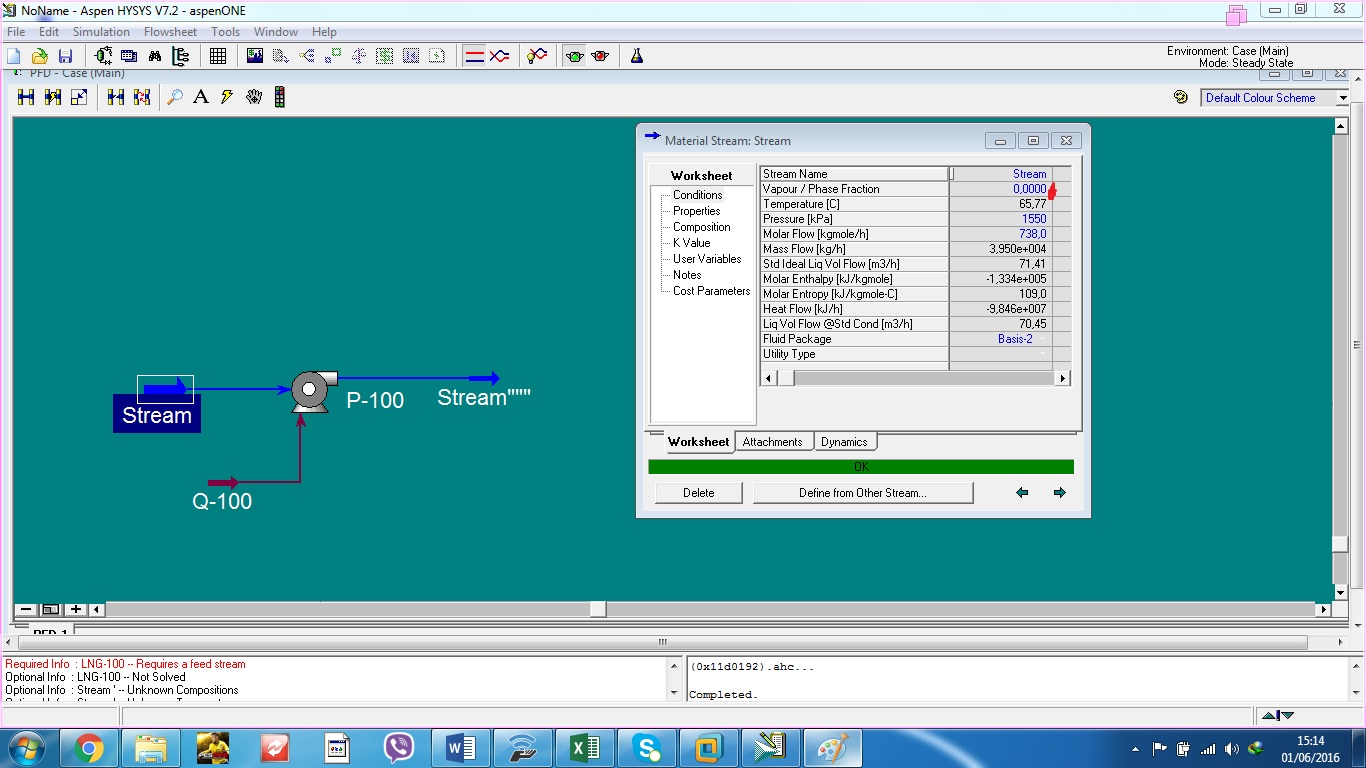Open Microsoft Word from the taskbar
The height and width of the screenshot is (768, 1366).
pyautogui.click(x=461, y=748)
